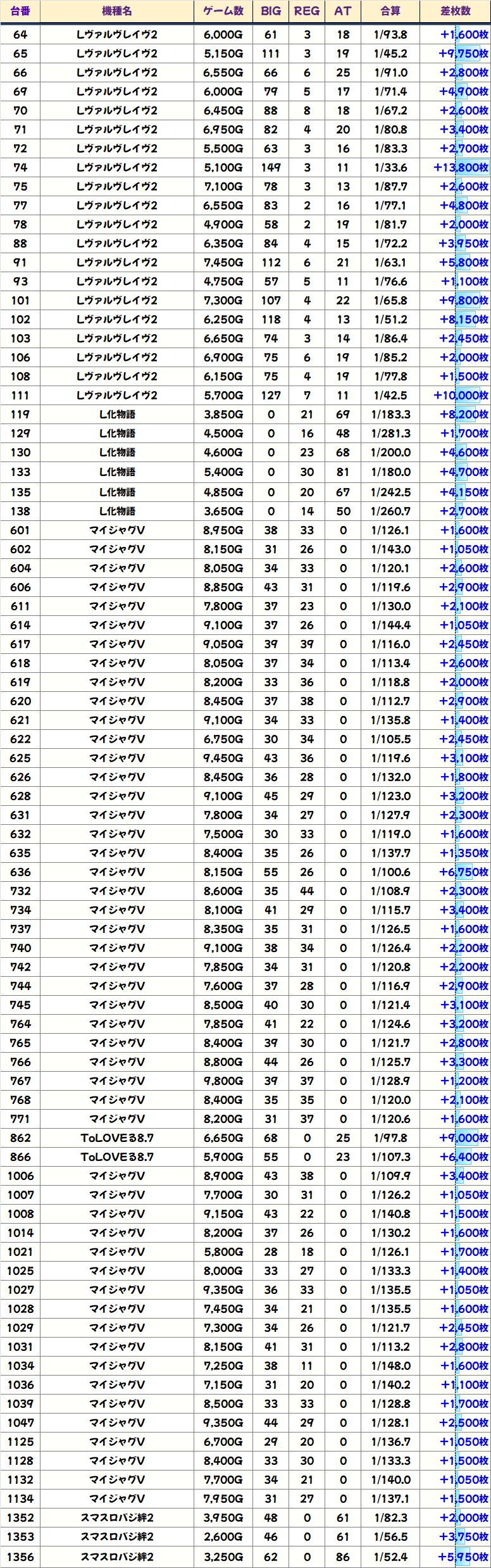Viewport: 491px width, 1568px height.
Task: Click machine number 111 in 台番 column
Action: click(x=20, y=396)
